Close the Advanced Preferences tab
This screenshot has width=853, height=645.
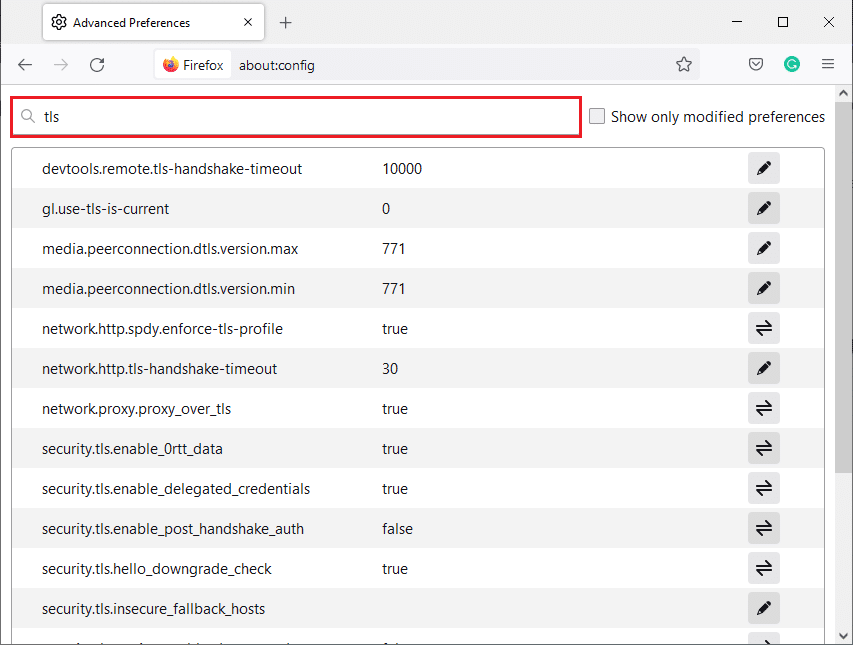coord(248,22)
